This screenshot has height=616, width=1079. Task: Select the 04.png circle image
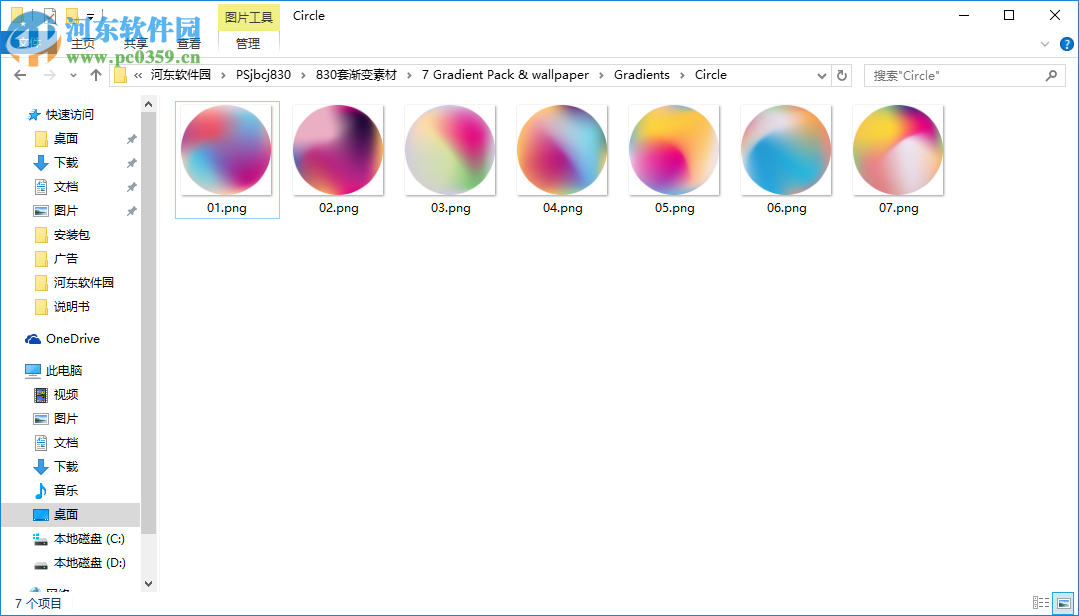[562, 150]
